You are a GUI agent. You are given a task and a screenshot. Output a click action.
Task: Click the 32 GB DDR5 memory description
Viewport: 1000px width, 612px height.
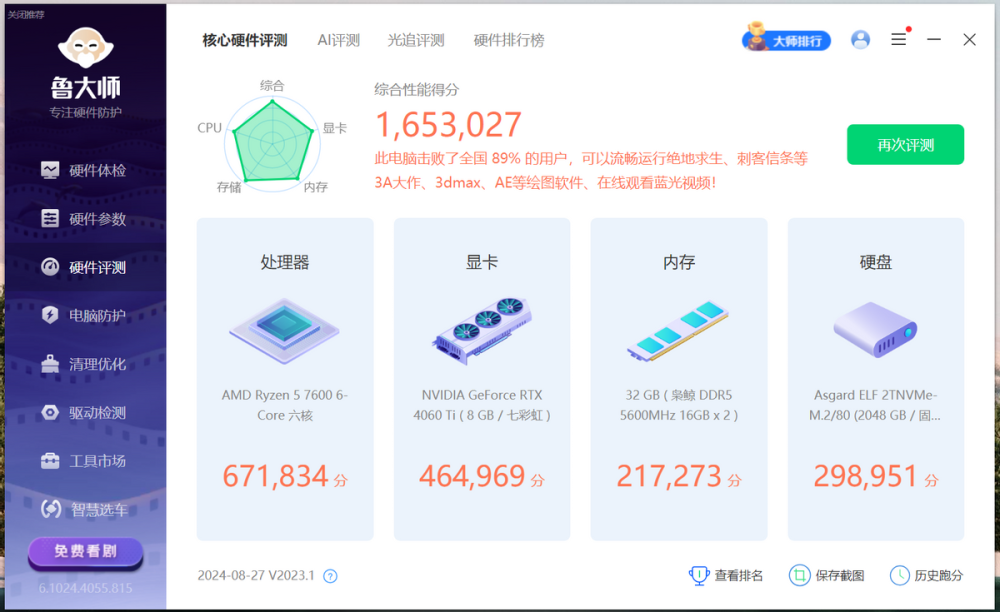pyautogui.click(x=679, y=405)
